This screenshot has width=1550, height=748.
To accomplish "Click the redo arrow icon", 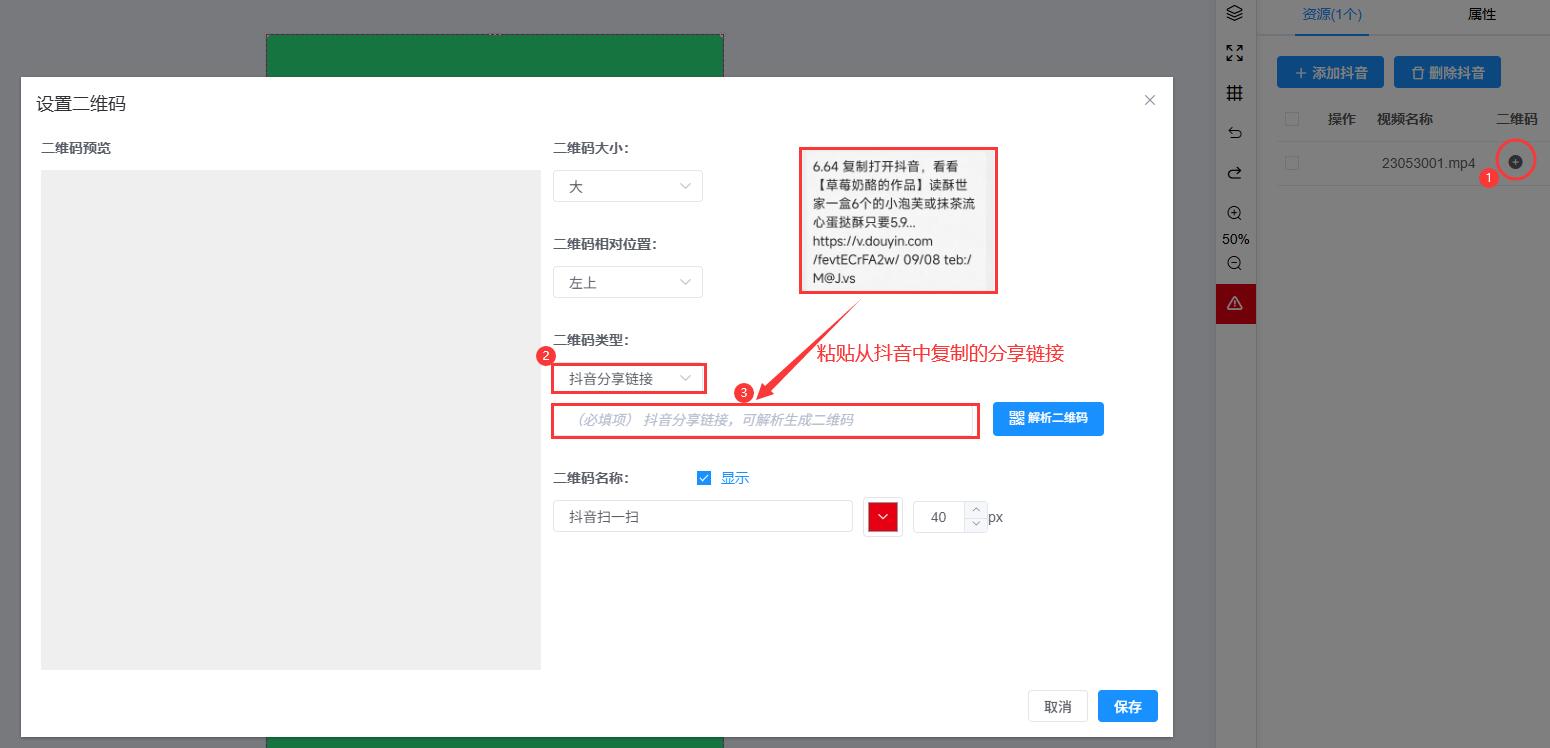I will (x=1235, y=173).
